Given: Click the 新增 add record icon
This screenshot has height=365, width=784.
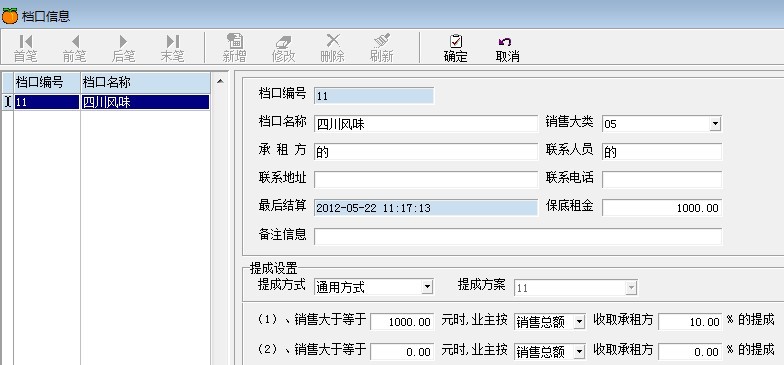Looking at the screenshot, I should [x=234, y=48].
